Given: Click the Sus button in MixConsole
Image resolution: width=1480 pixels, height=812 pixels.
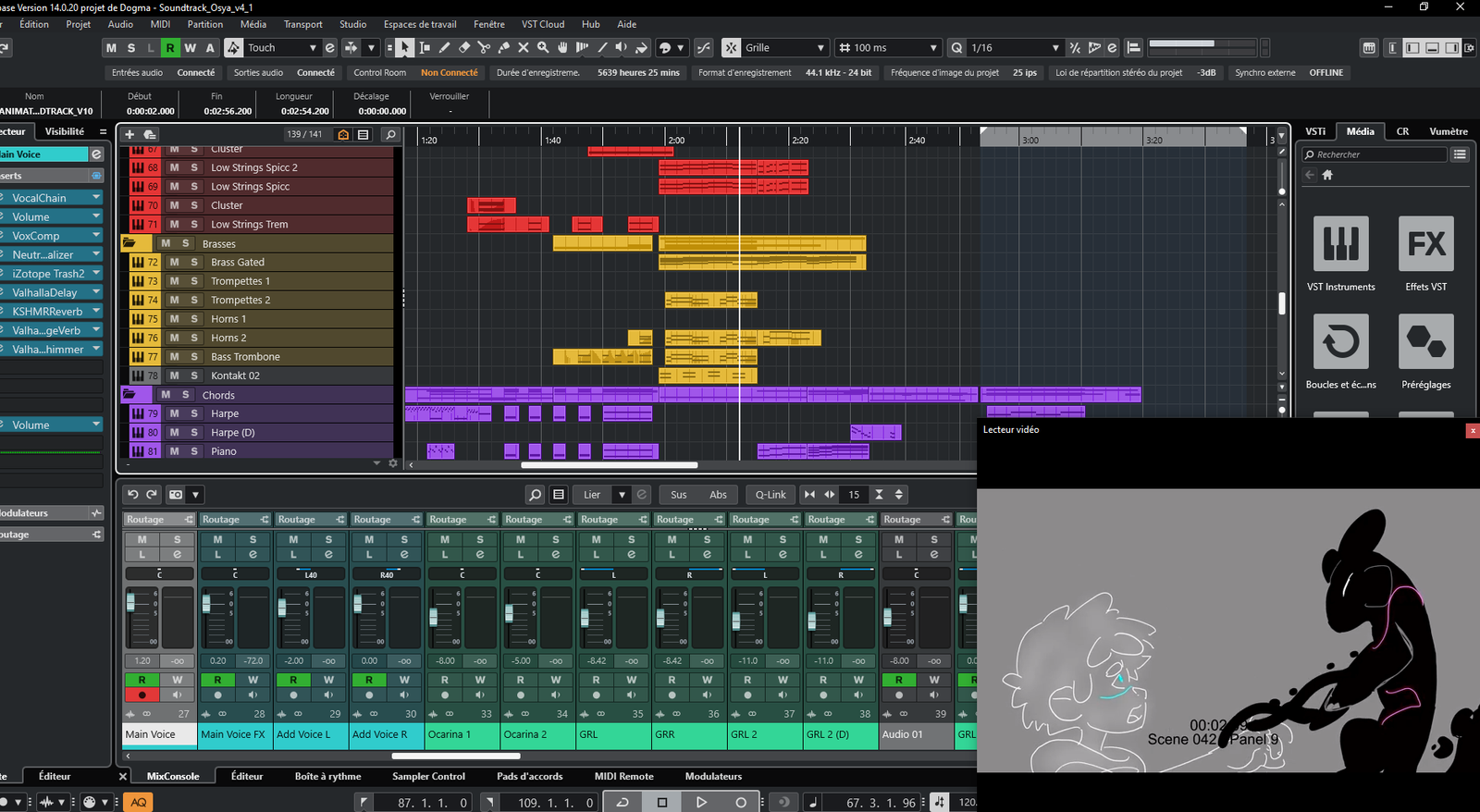Looking at the screenshot, I should click(x=678, y=495).
